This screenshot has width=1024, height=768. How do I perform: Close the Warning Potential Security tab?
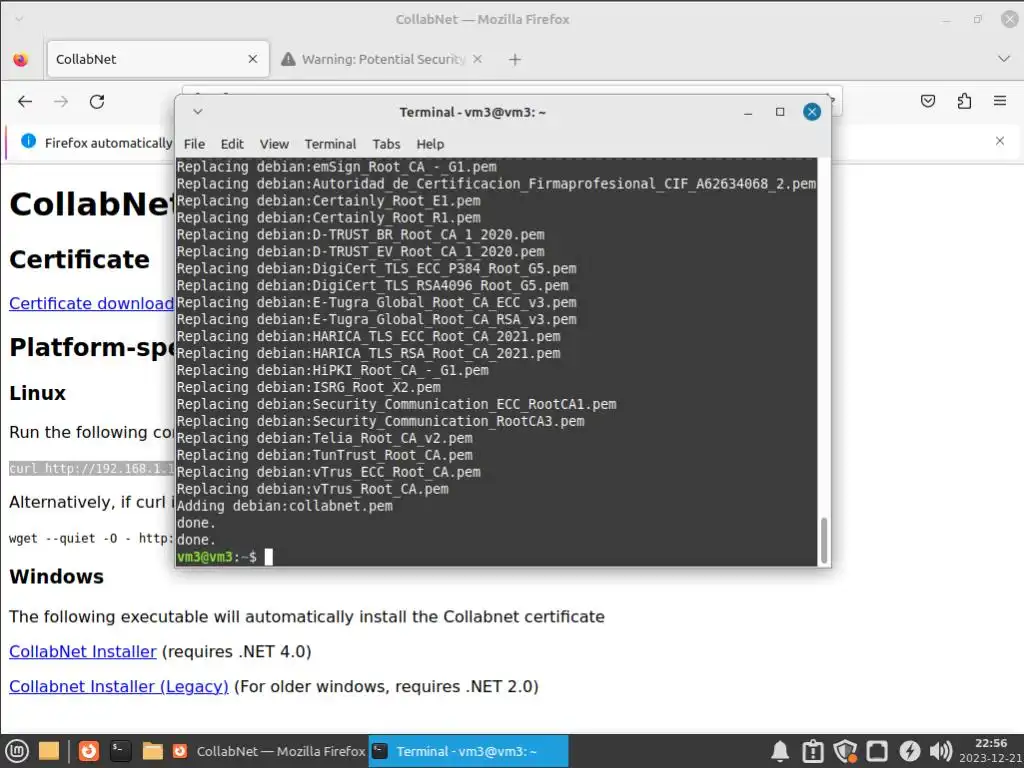click(477, 59)
